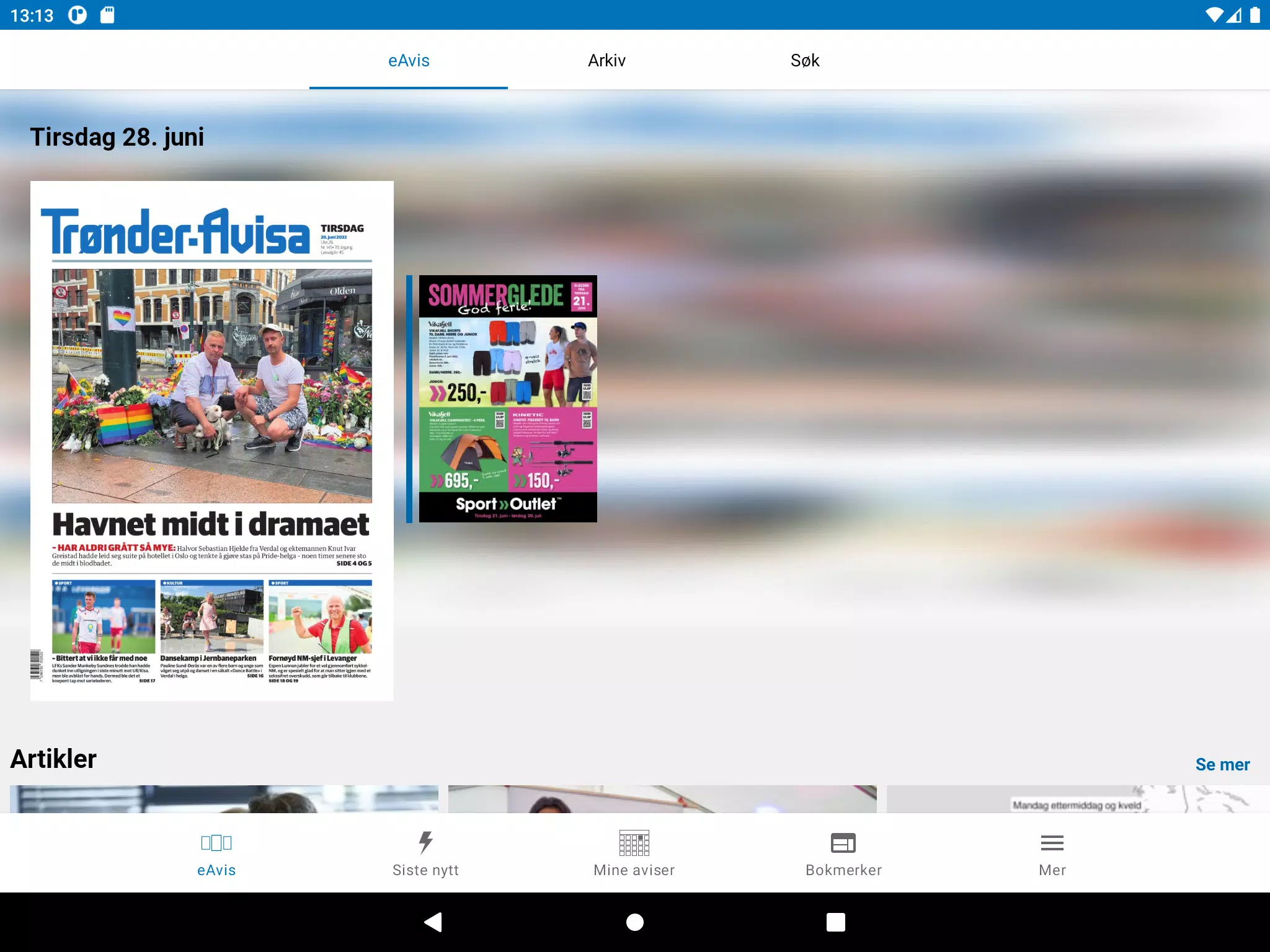
Task: Tap the Havnet midt i dramaet headline
Action: [211, 524]
